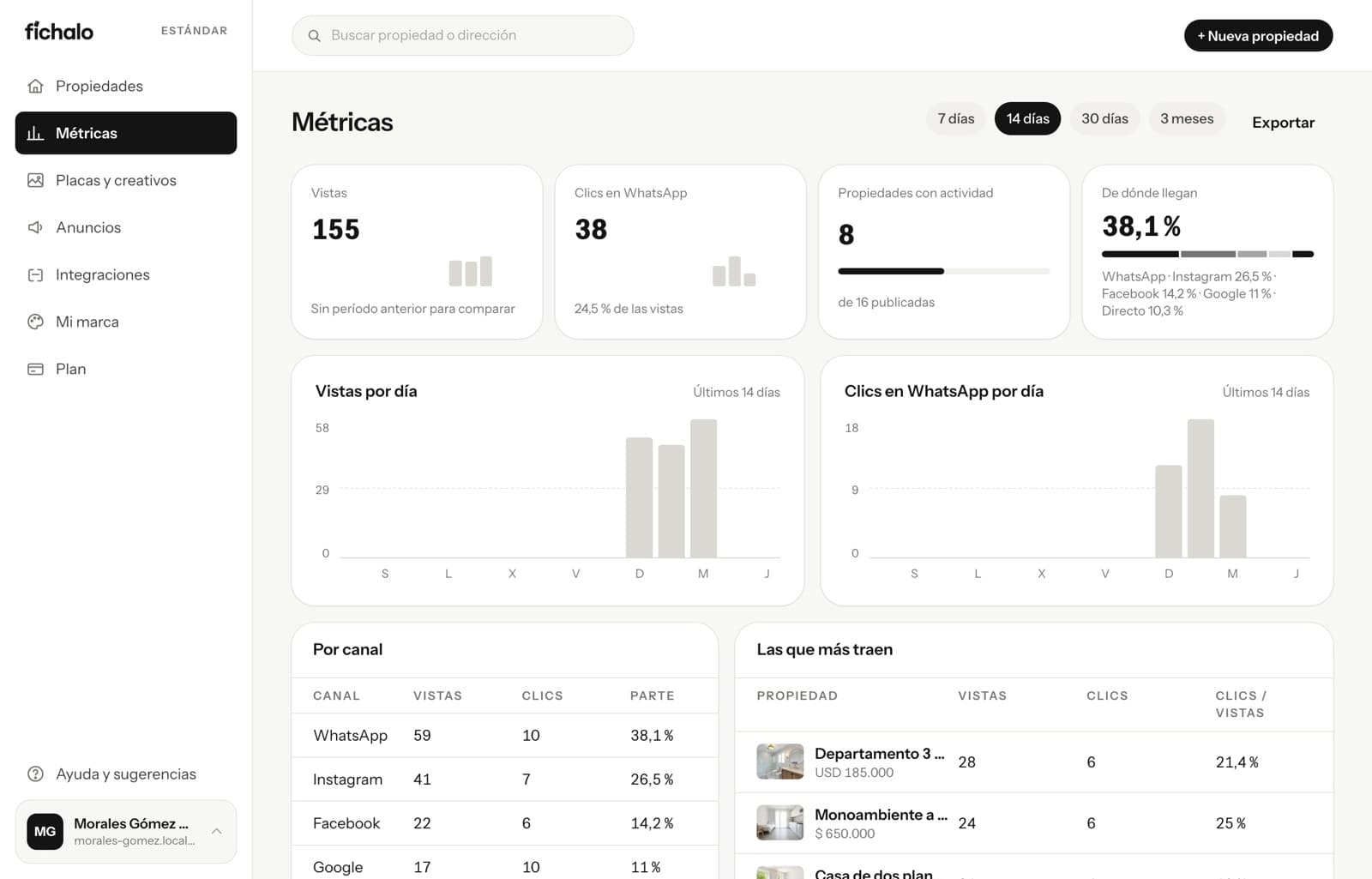Open the Monoambiente property thumbnail

[x=780, y=822]
